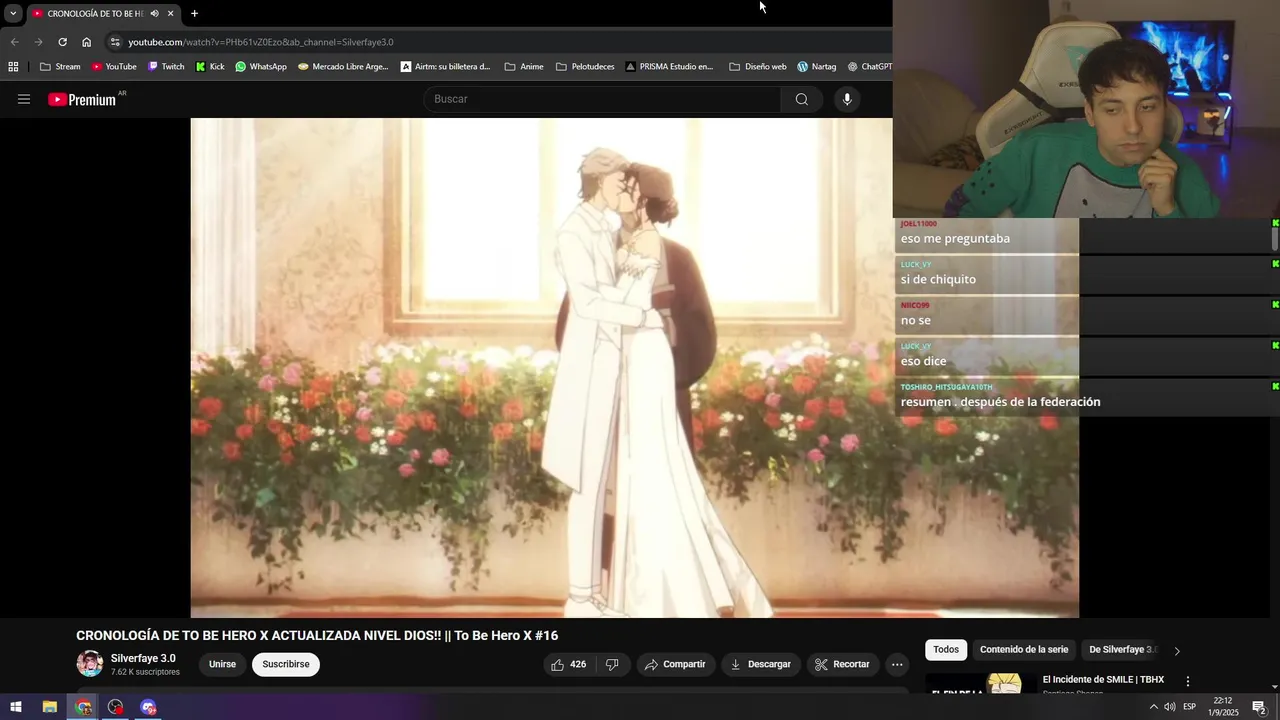Open the browser home page

87,42
